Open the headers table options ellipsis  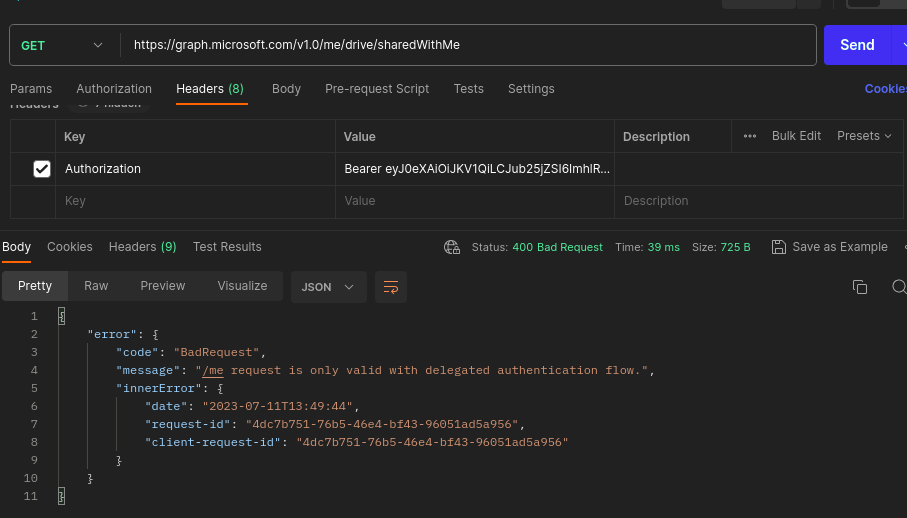click(750, 136)
